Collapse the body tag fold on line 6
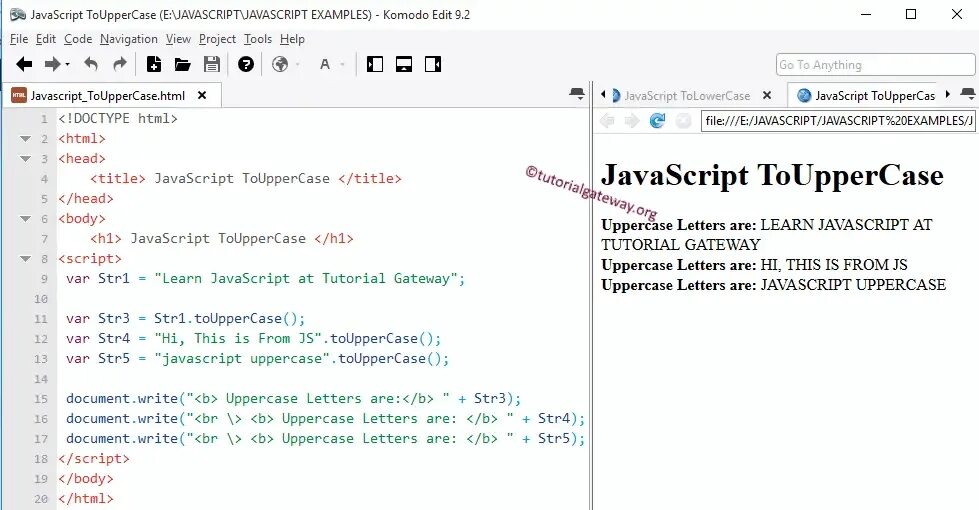The width and height of the screenshot is (979, 510). 25,218
